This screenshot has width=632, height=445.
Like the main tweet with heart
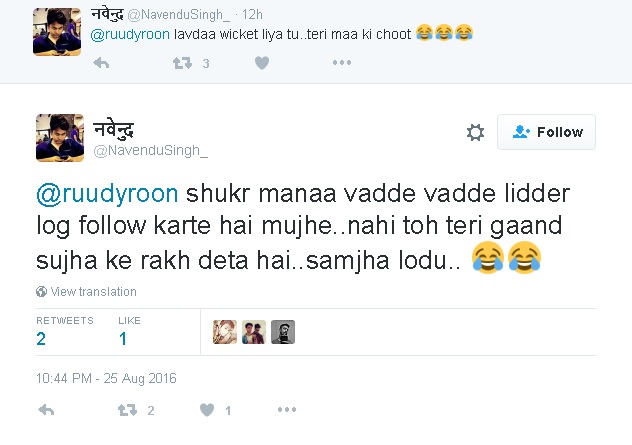[208, 410]
